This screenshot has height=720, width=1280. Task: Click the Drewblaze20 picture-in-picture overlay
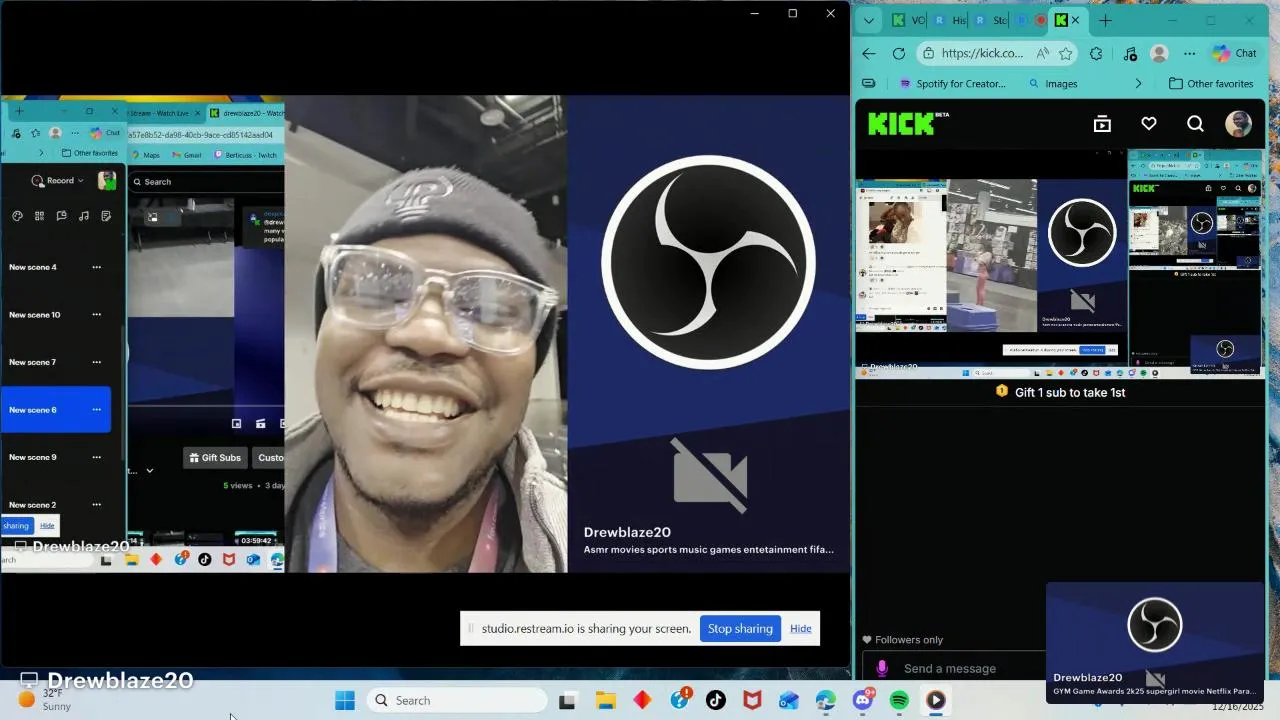click(1155, 643)
